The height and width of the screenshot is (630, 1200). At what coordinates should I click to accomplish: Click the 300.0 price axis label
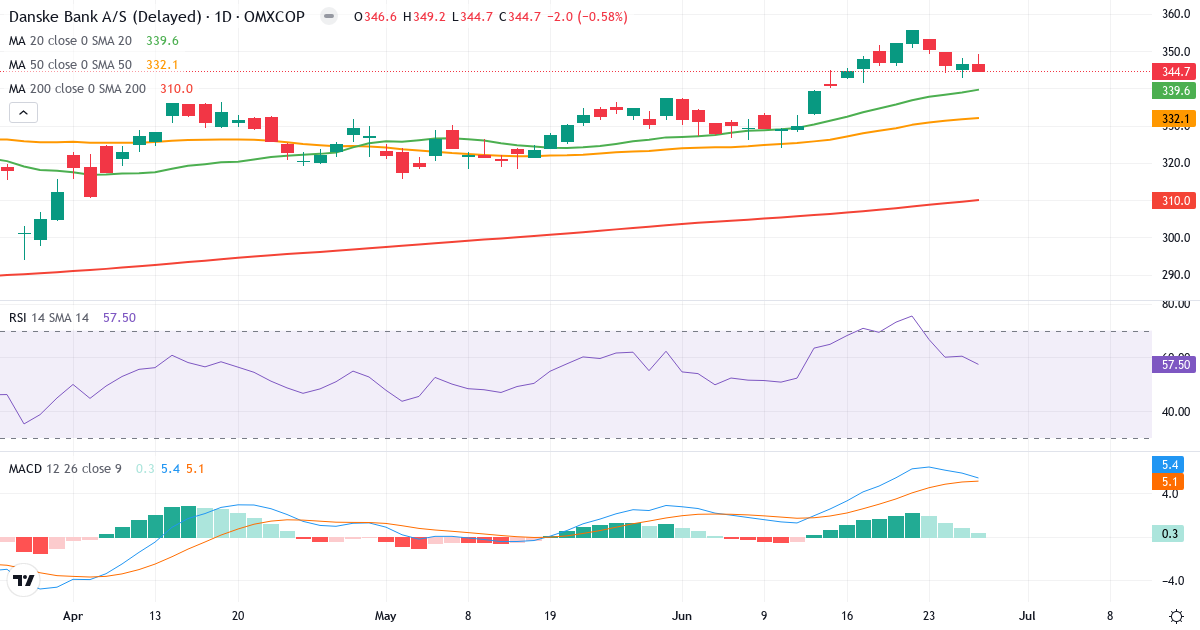pos(1174,238)
